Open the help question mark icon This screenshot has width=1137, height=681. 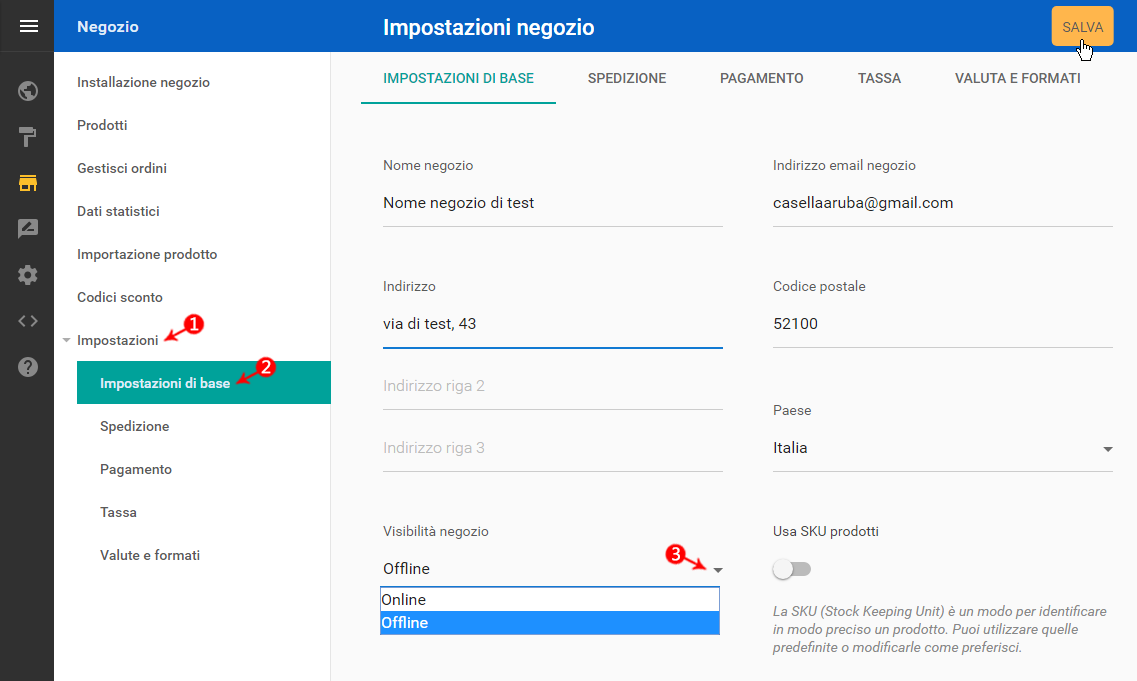[28, 367]
